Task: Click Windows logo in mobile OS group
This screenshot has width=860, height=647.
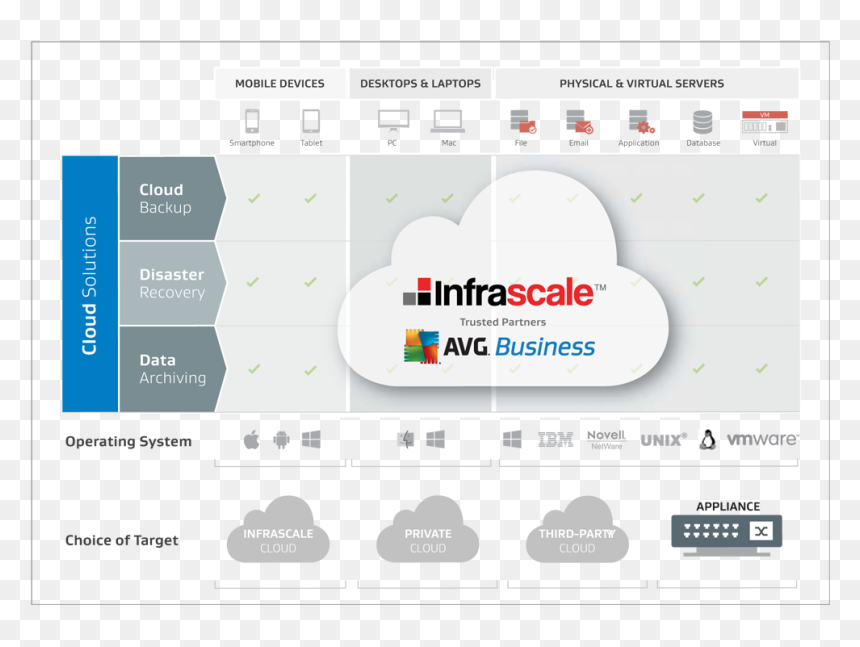Action: pyautogui.click(x=311, y=439)
